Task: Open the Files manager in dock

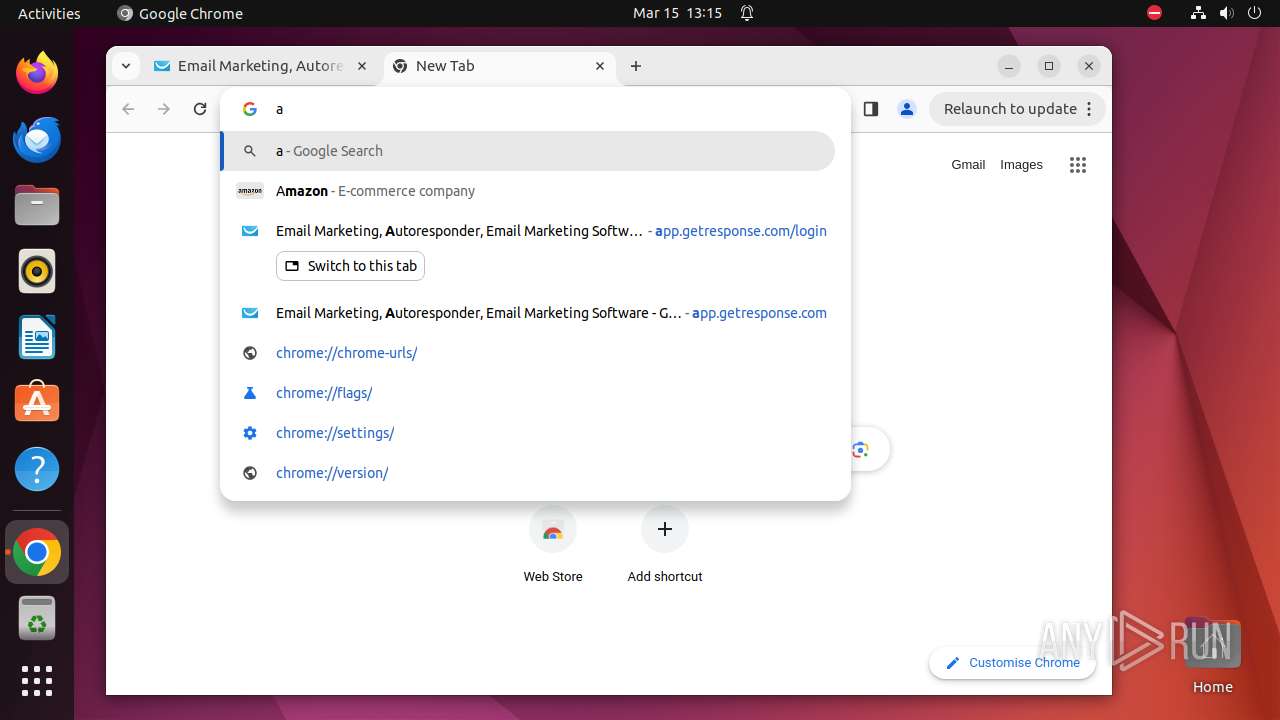Action: pos(37,205)
